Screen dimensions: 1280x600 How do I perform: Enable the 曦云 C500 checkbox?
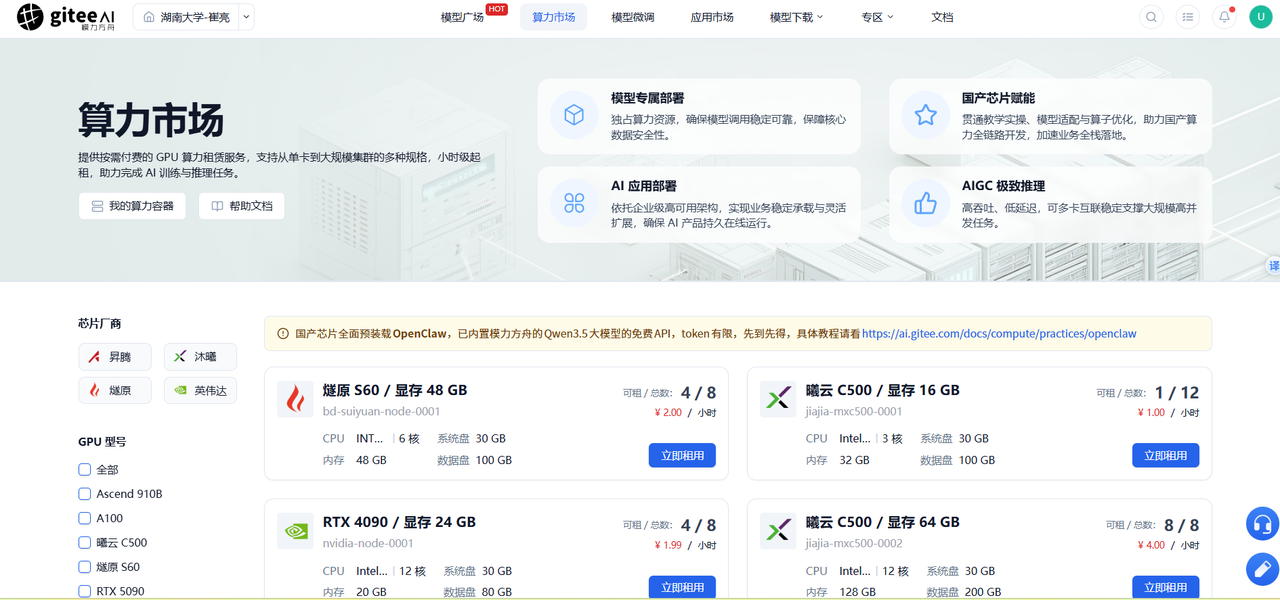click(84, 543)
